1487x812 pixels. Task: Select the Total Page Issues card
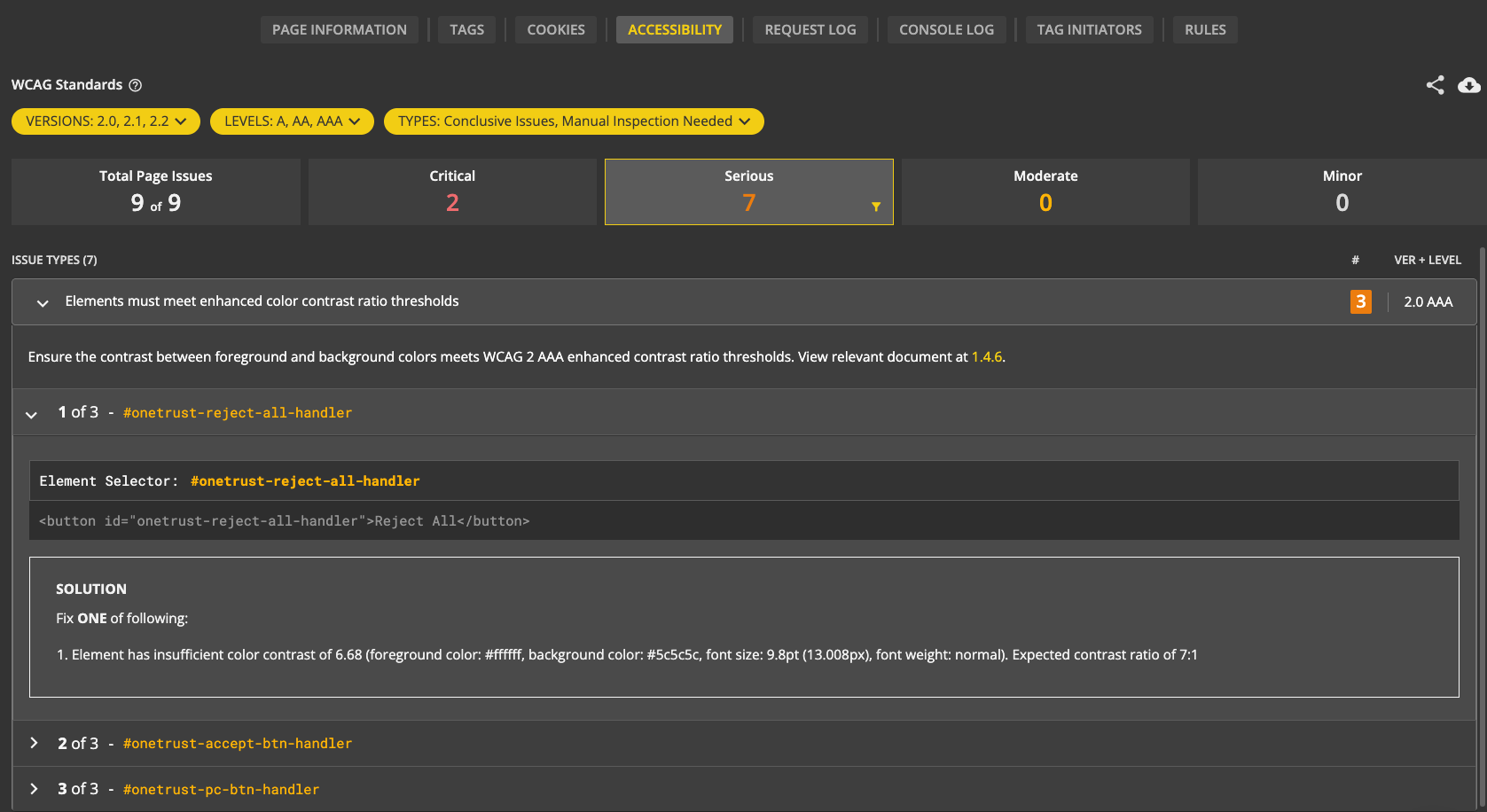click(x=156, y=191)
